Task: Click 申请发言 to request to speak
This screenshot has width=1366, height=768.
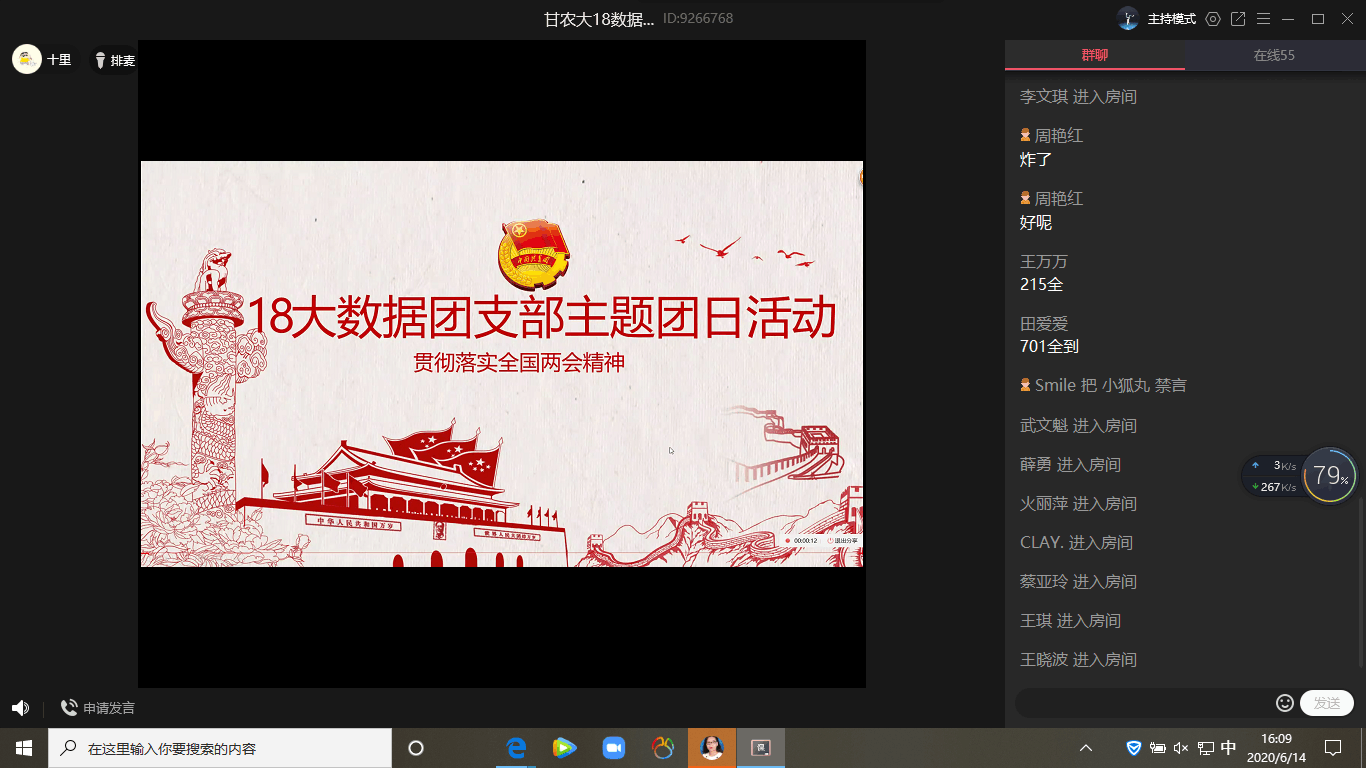Action: coord(98,708)
